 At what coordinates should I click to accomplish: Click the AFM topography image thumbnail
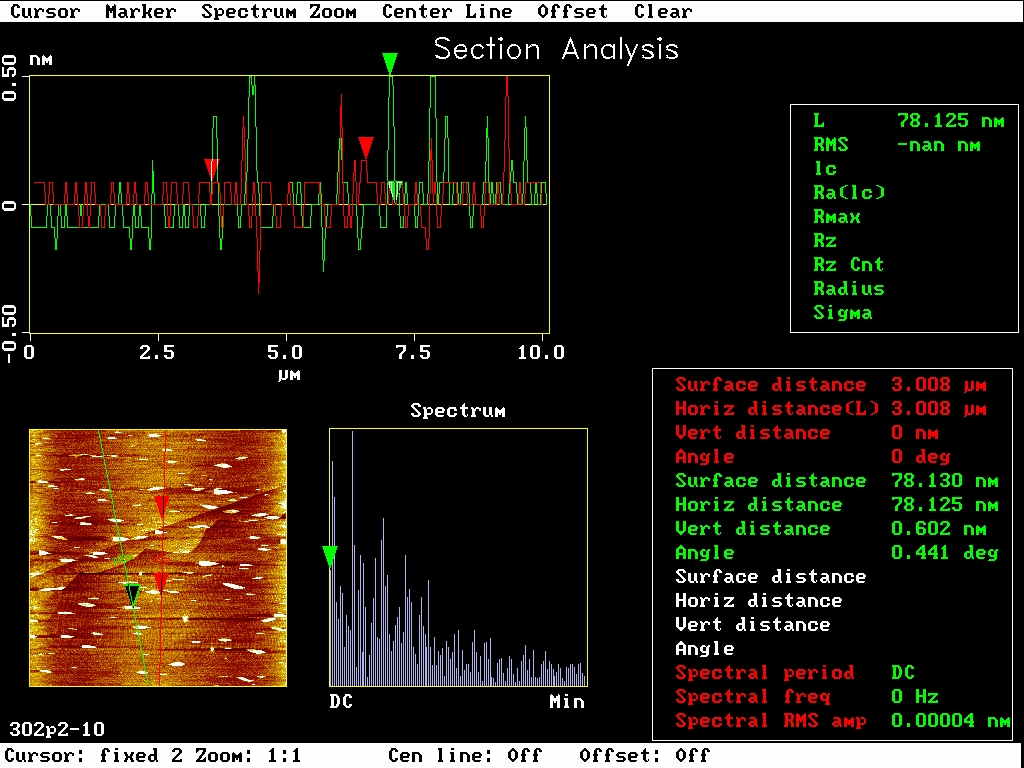[x=158, y=558]
